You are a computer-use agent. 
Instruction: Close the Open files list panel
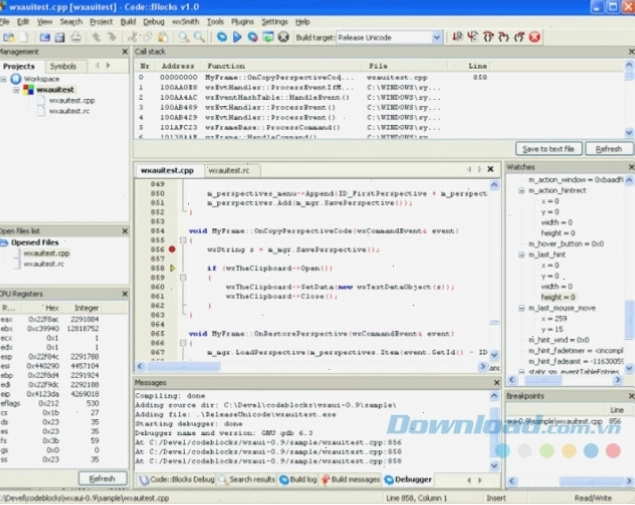pyautogui.click(x=125, y=231)
